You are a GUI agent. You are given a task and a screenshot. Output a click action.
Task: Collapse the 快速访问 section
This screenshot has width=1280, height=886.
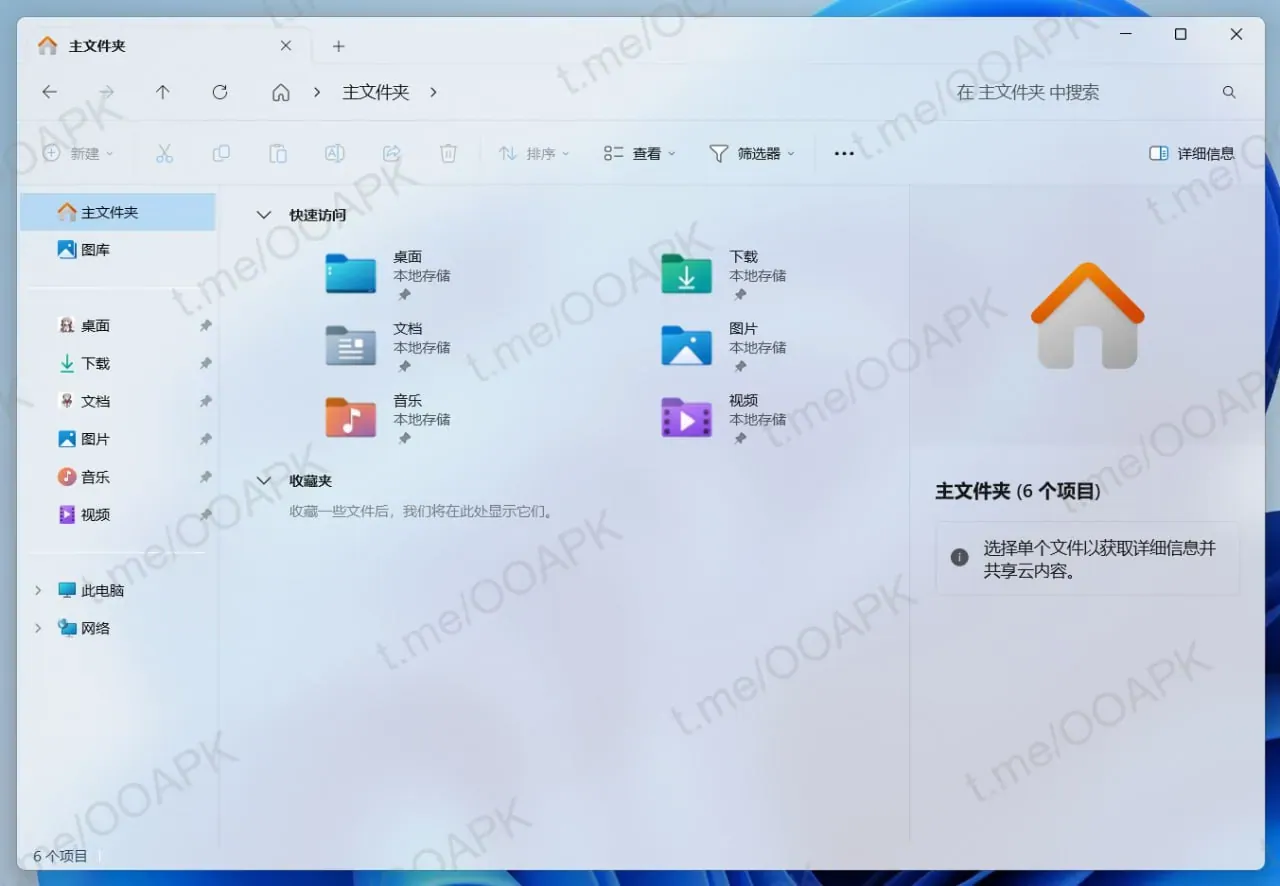tap(263, 214)
